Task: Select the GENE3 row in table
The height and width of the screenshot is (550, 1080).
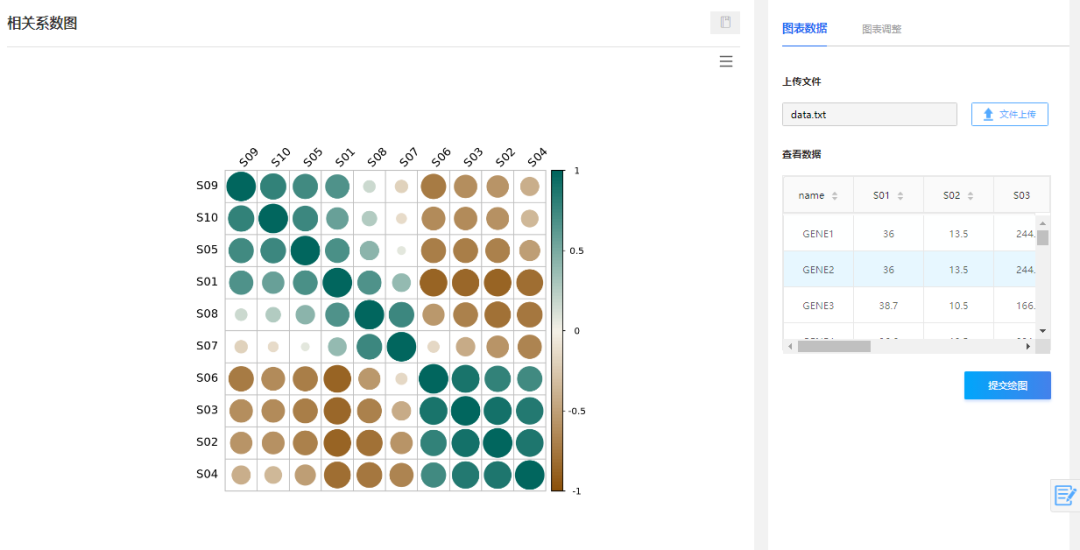Action: tap(817, 305)
